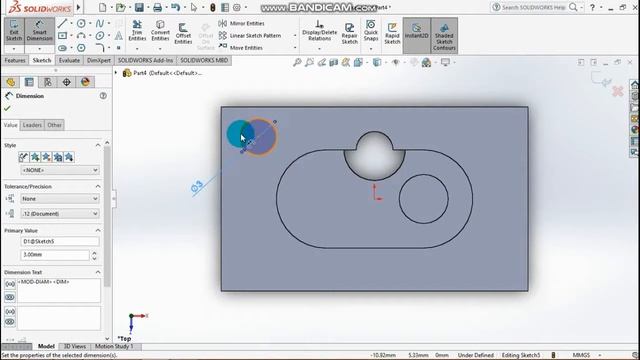Select the Line sketch tool
This screenshot has width=640, height=360.
pyautogui.click(x=62, y=24)
